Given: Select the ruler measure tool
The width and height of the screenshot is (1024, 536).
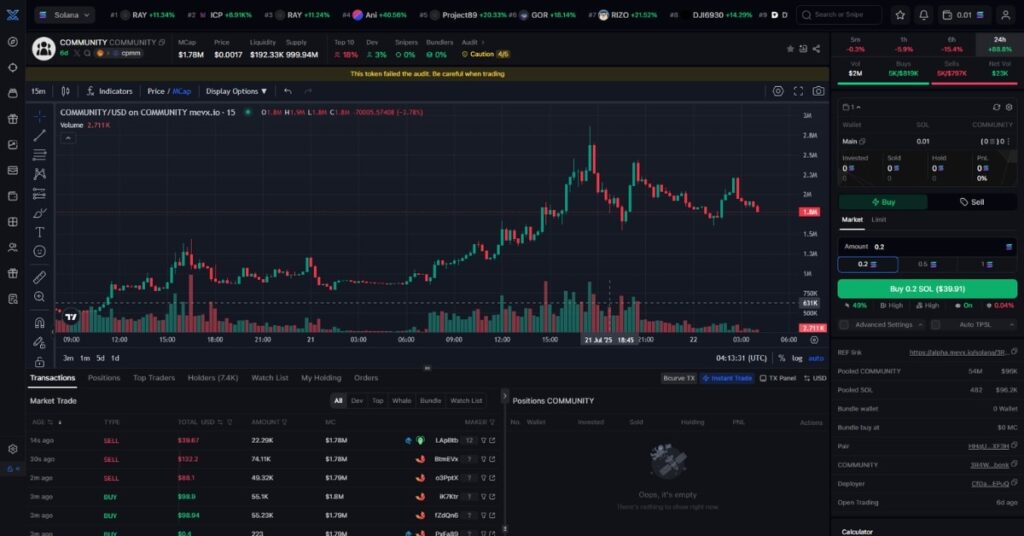Looking at the screenshot, I should pyautogui.click(x=40, y=277).
